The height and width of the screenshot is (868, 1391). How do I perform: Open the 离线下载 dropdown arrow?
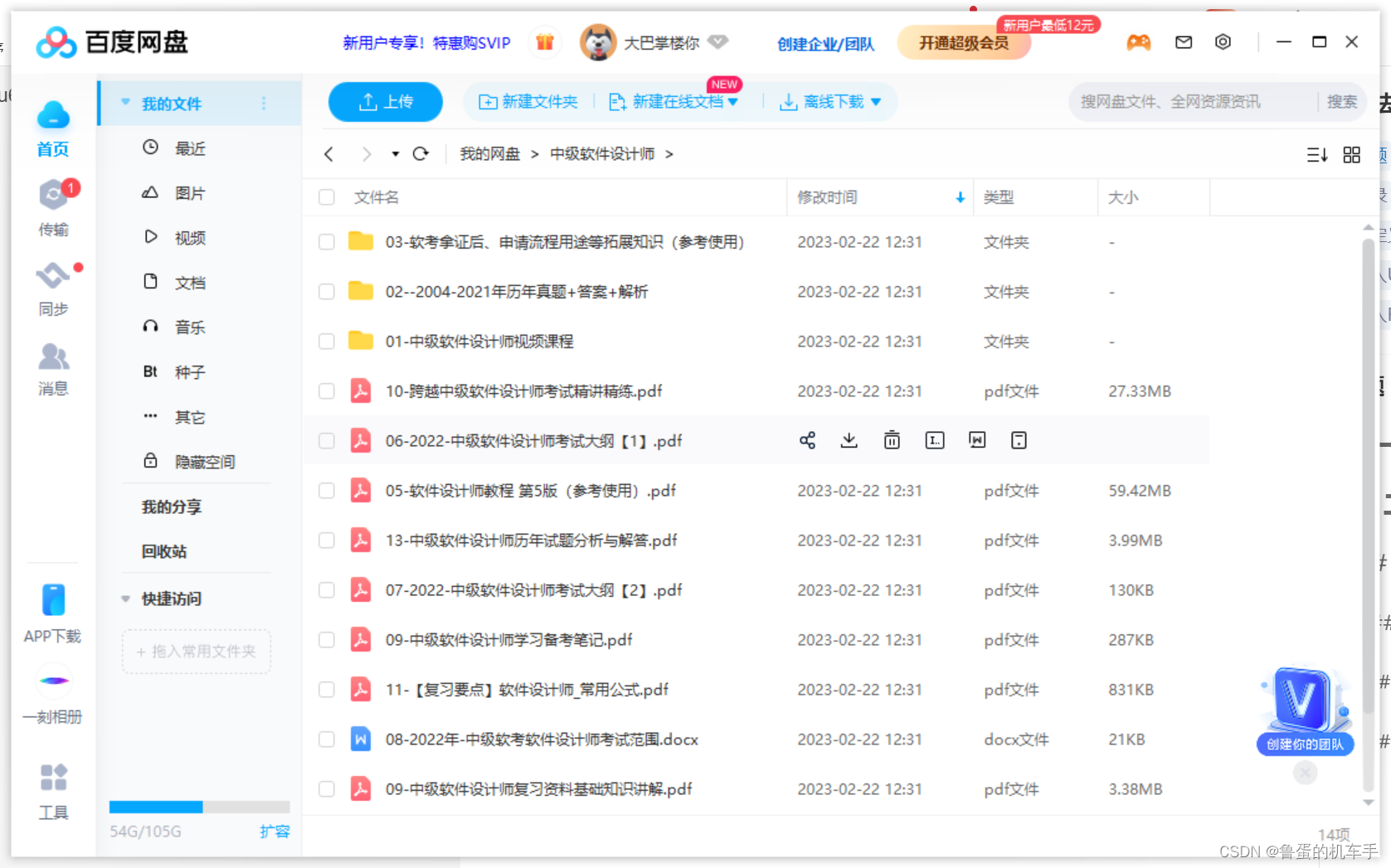click(x=878, y=101)
